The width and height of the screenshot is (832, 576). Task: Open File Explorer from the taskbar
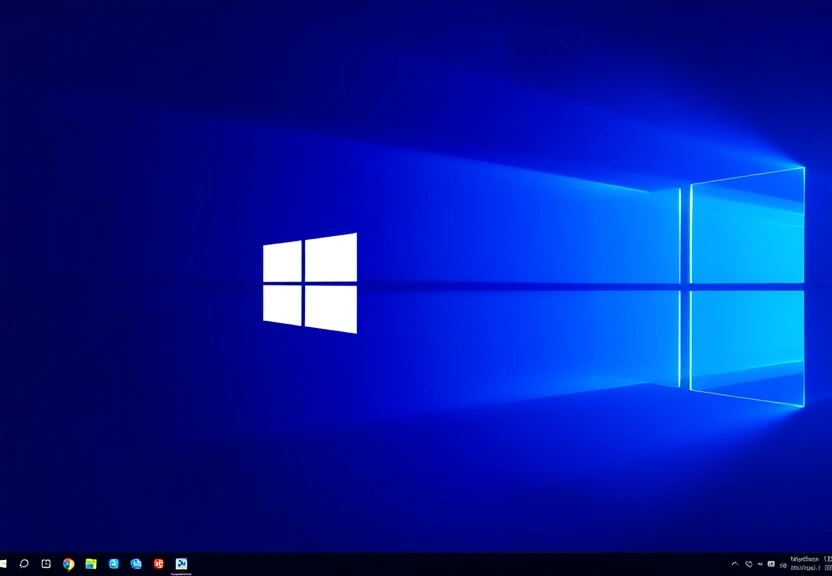(x=92, y=563)
